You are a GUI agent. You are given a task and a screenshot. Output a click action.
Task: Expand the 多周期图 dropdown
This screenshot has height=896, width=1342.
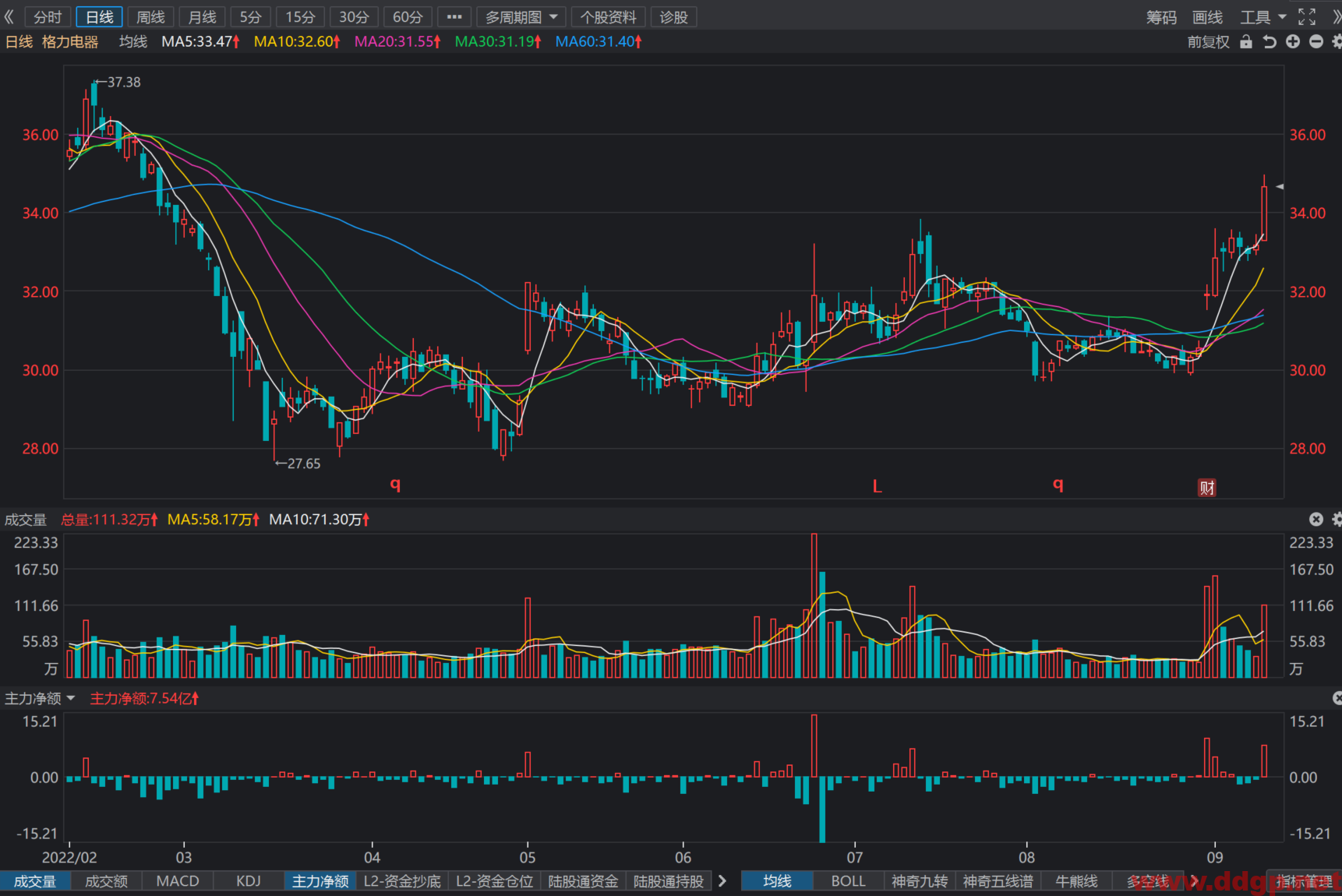tap(521, 17)
